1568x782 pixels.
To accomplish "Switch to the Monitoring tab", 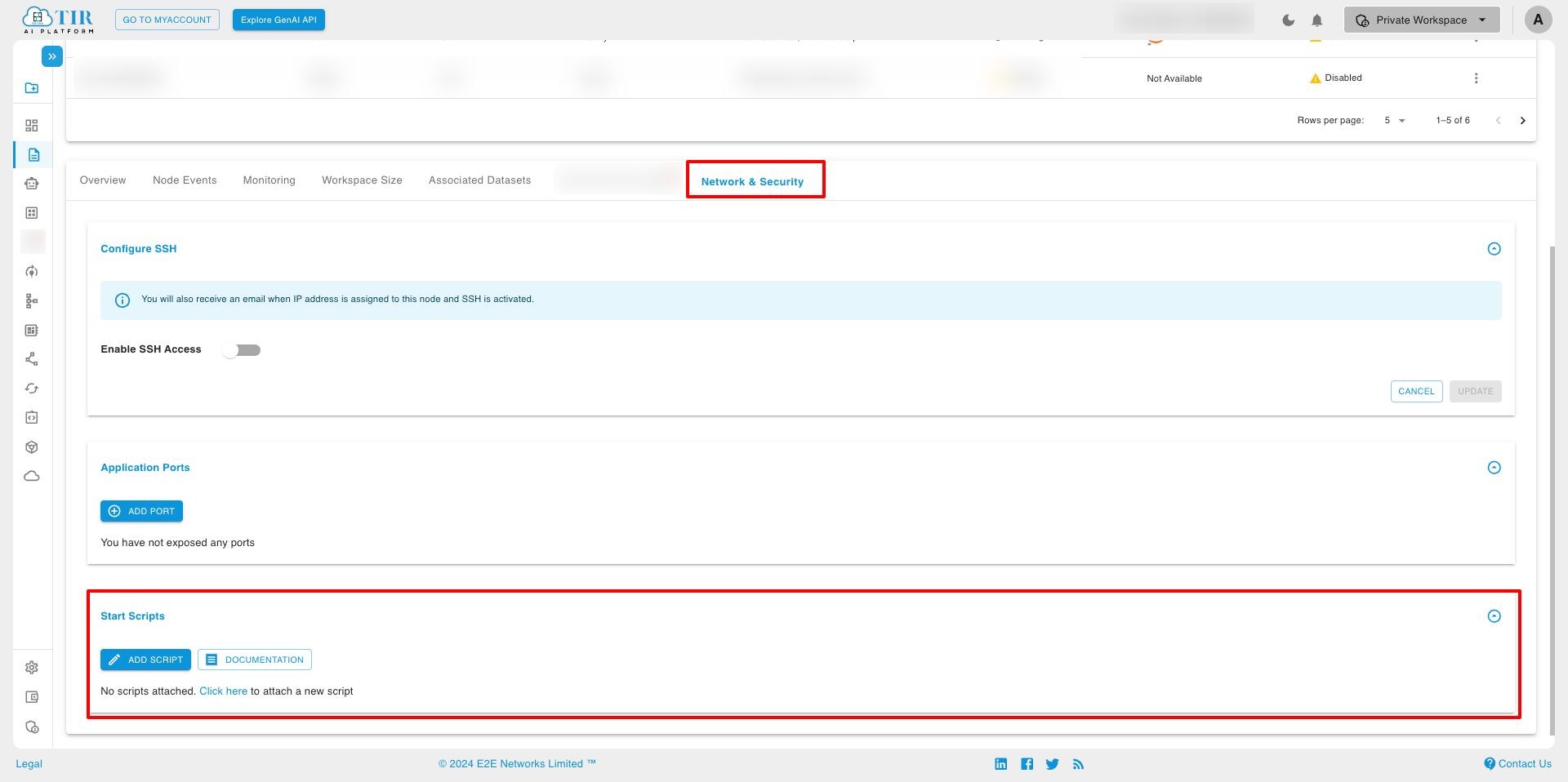I will tap(269, 180).
